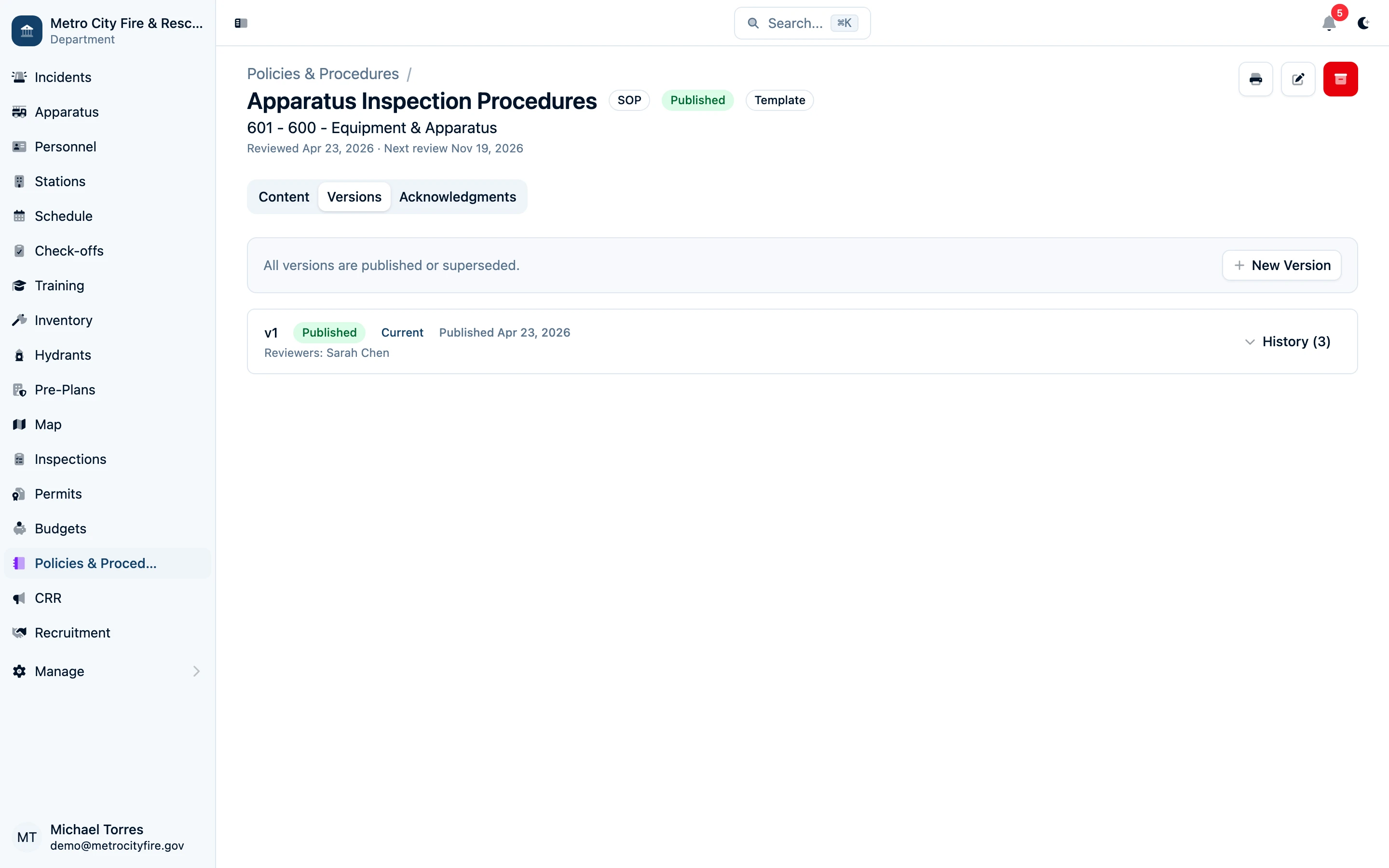Open the print icon for this procedure

pos(1256,79)
